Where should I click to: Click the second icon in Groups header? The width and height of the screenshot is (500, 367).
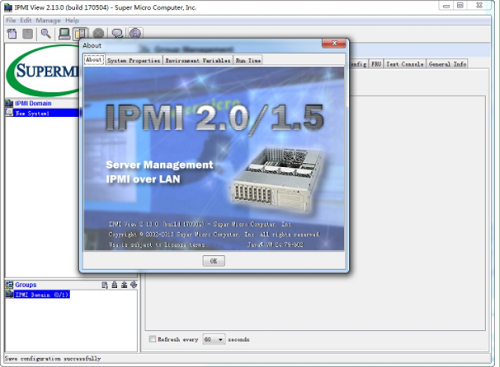(x=114, y=285)
